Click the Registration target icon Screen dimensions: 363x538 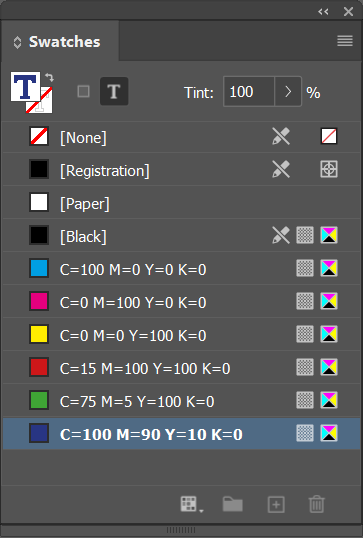tap(329, 169)
